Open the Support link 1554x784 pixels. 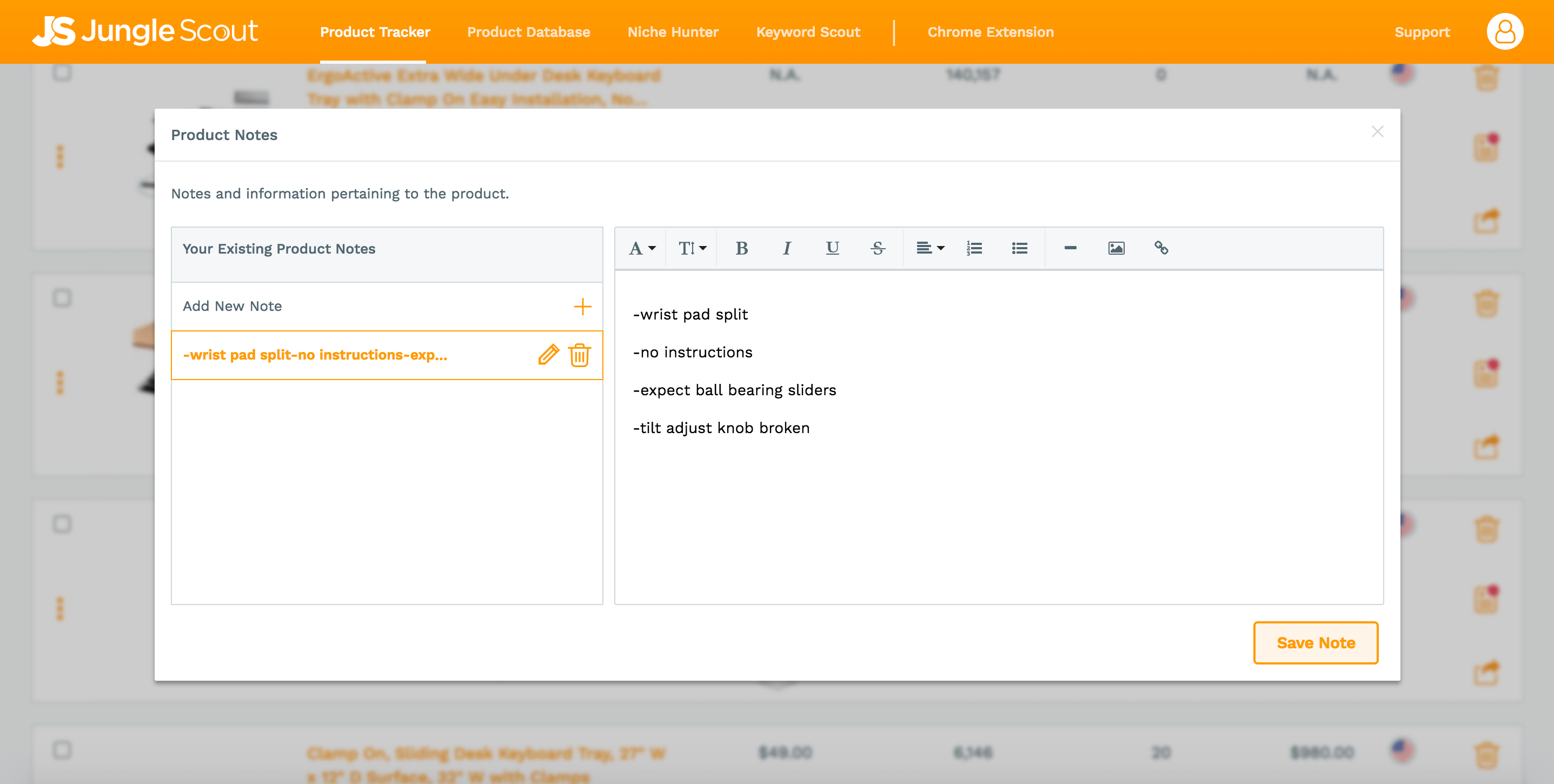[1422, 32]
